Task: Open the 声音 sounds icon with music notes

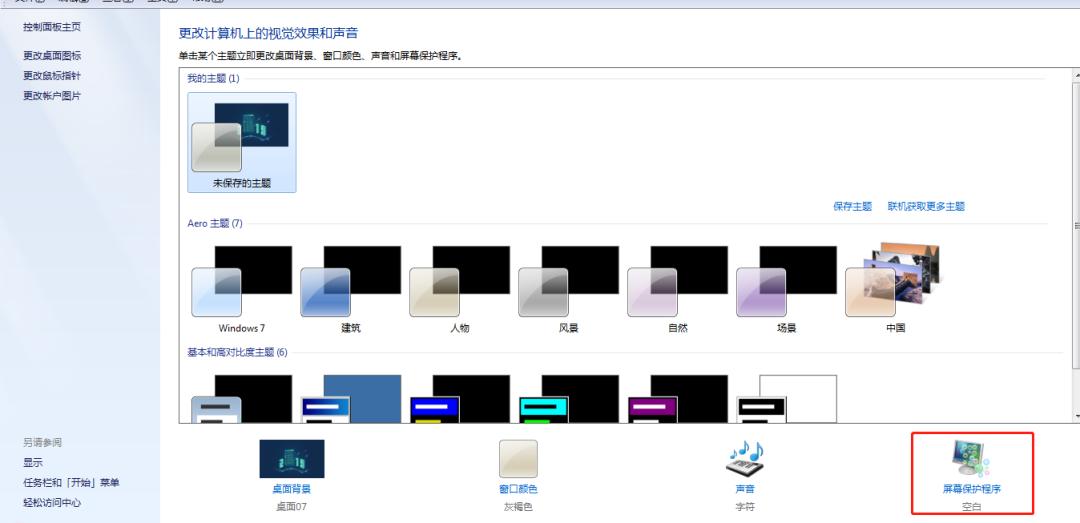Action: click(745, 459)
